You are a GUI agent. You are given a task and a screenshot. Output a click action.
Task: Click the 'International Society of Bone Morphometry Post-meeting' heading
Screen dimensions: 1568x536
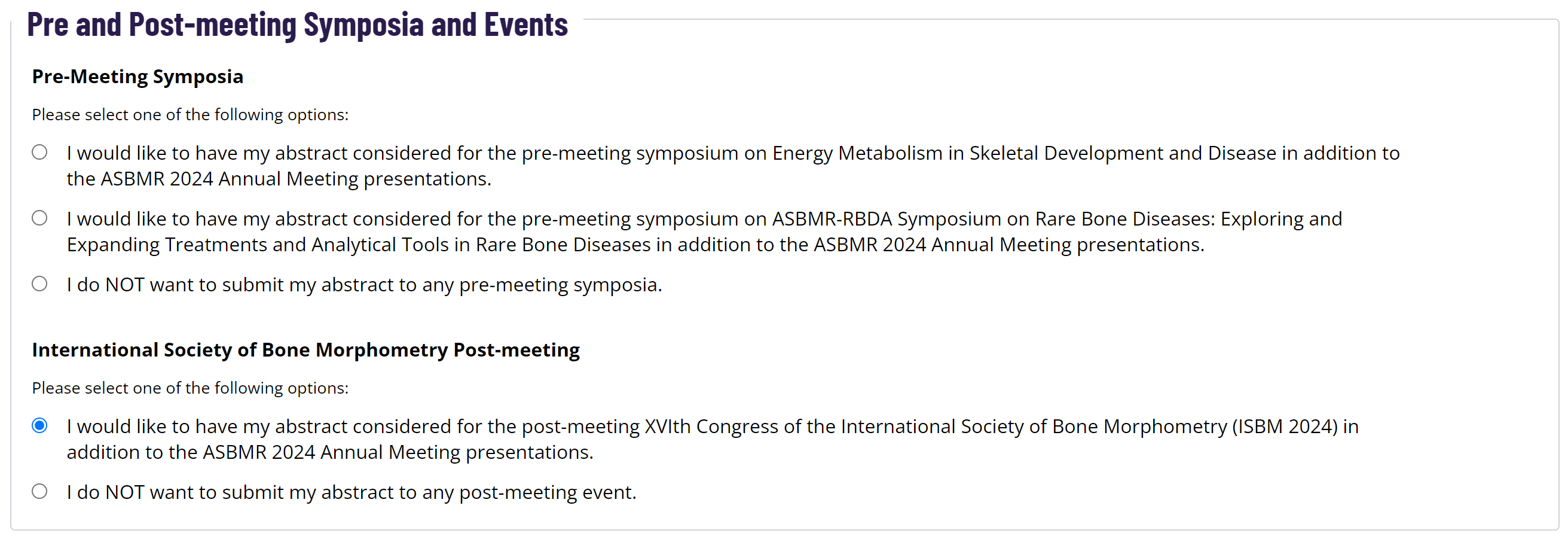pos(306,349)
